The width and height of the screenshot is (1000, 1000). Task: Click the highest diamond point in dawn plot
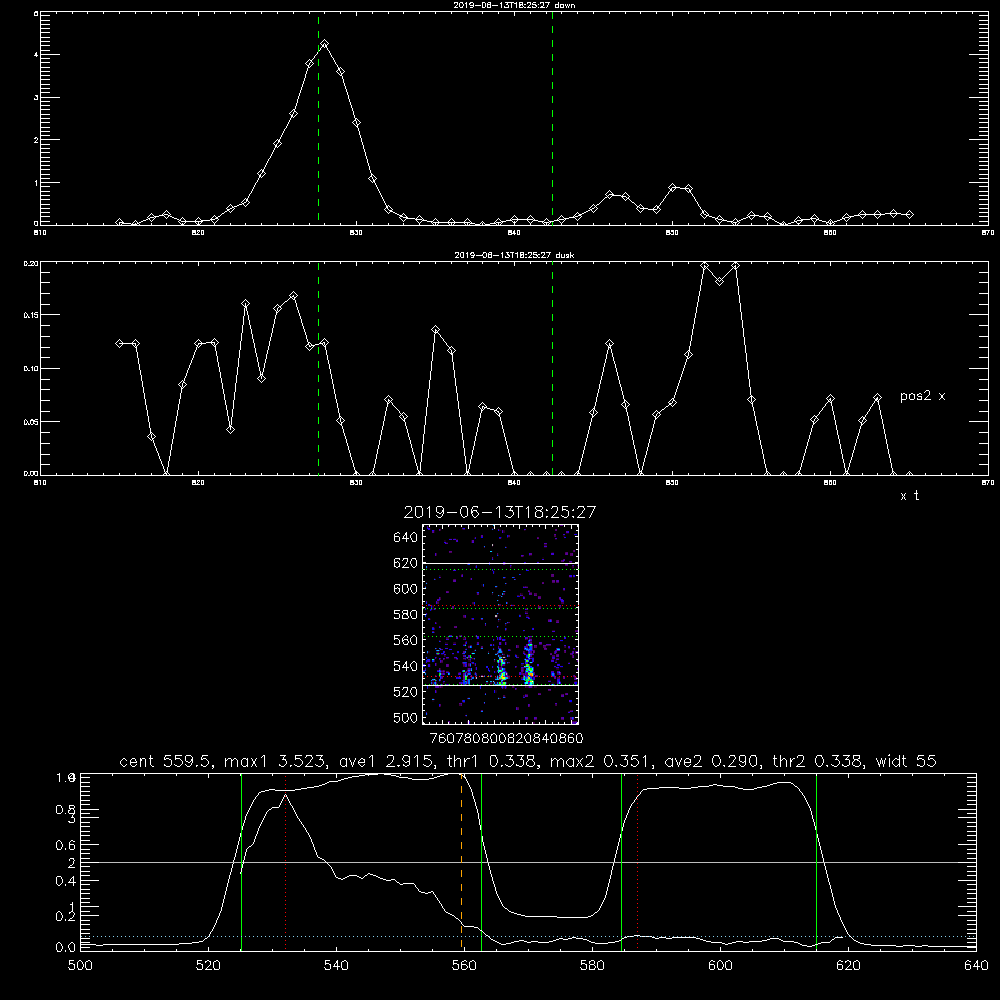click(x=325, y=44)
